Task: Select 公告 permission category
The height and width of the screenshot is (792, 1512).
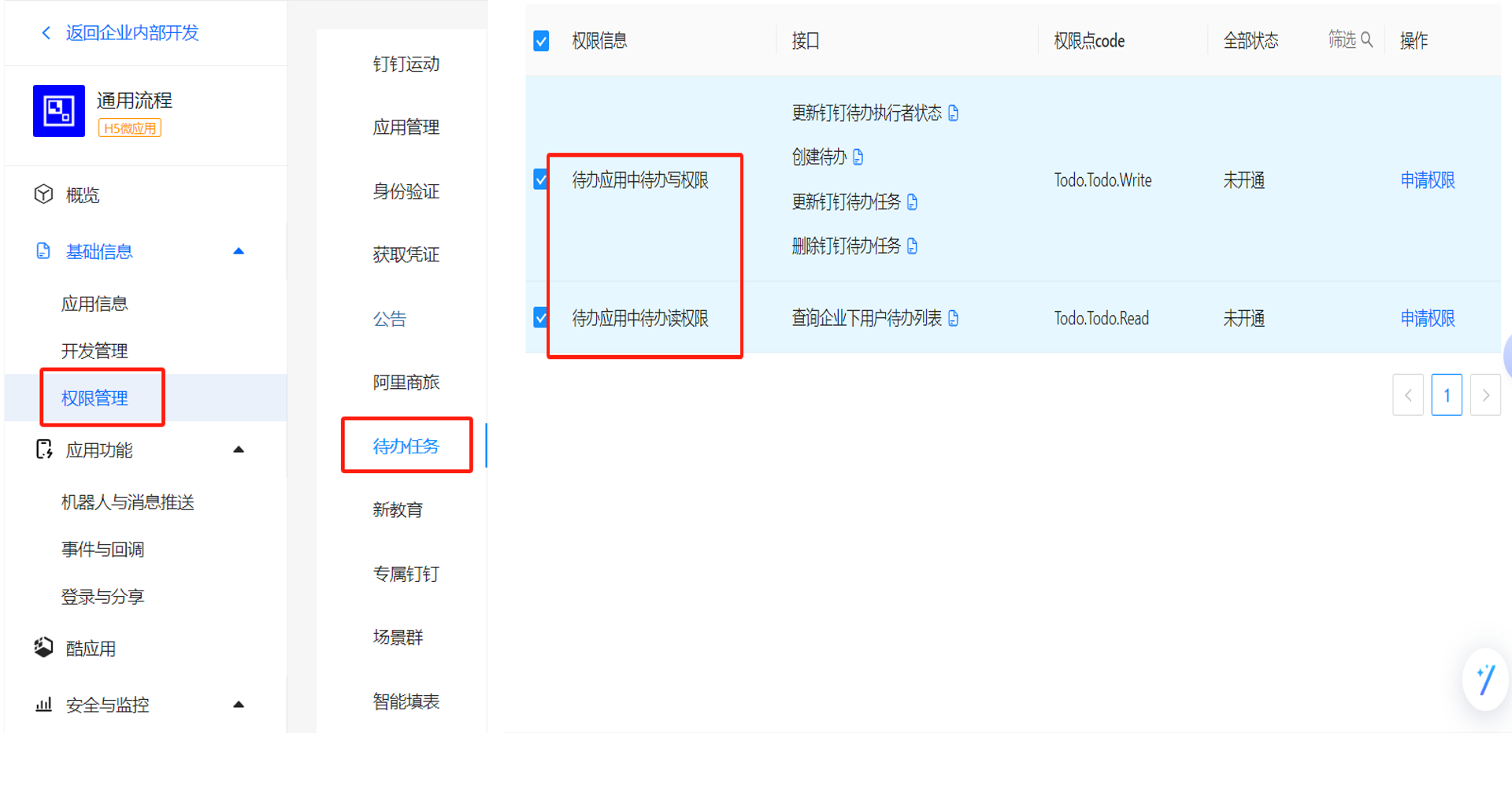Action: (390, 319)
